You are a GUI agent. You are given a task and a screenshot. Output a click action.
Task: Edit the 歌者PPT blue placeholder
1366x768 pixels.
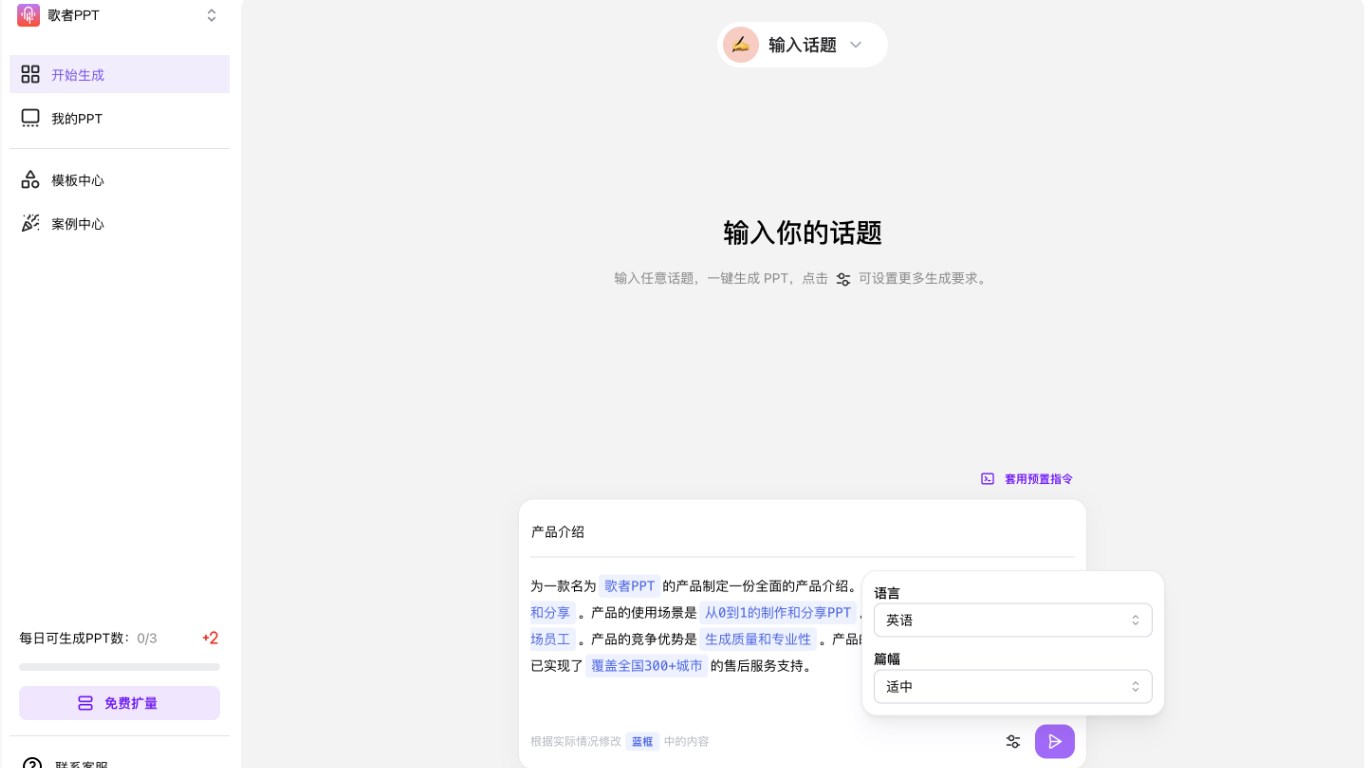pyautogui.click(x=630, y=586)
